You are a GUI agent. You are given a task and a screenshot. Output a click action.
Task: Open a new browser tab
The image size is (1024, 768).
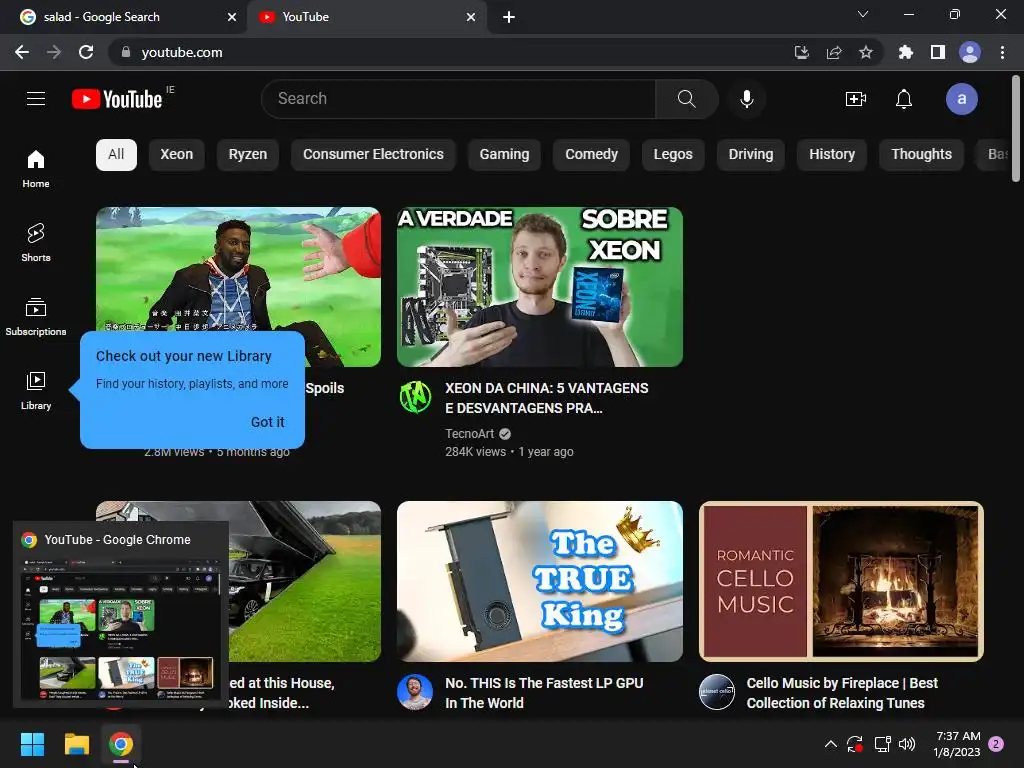tap(509, 17)
